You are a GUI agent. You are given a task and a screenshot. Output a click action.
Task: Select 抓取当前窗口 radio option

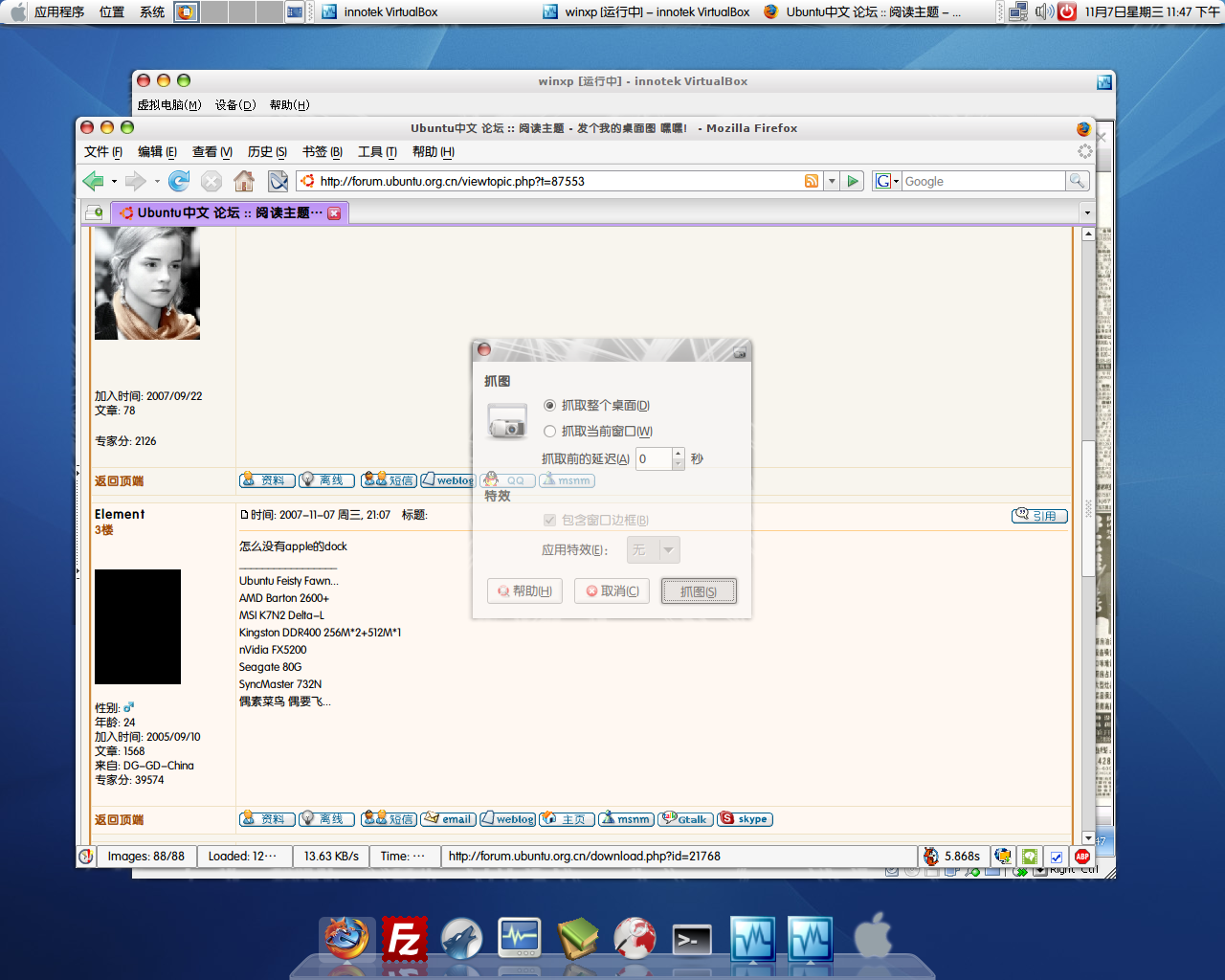pyautogui.click(x=549, y=432)
